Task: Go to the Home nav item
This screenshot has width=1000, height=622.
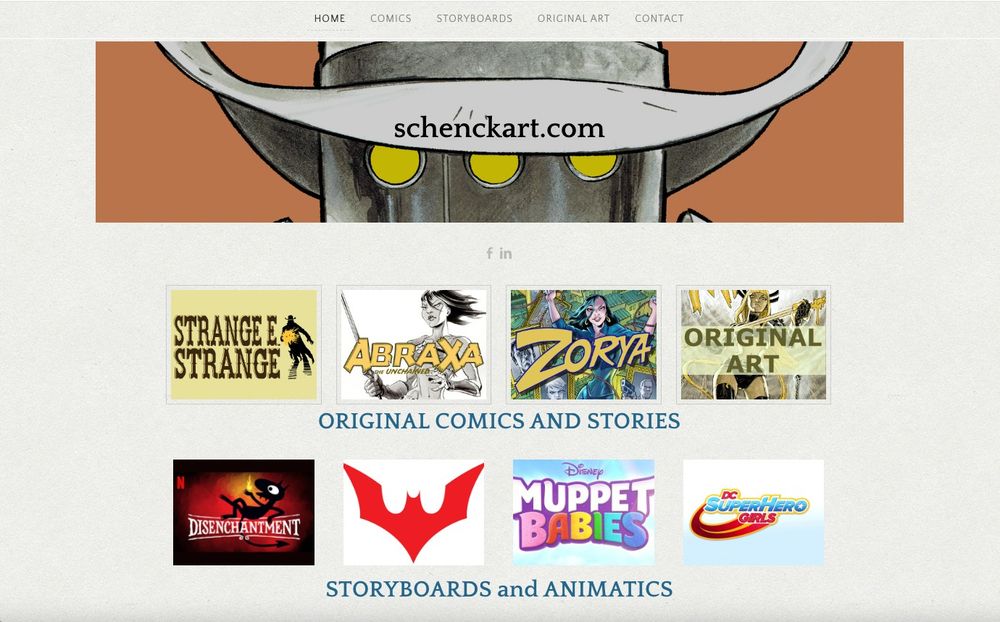Action: coord(330,19)
